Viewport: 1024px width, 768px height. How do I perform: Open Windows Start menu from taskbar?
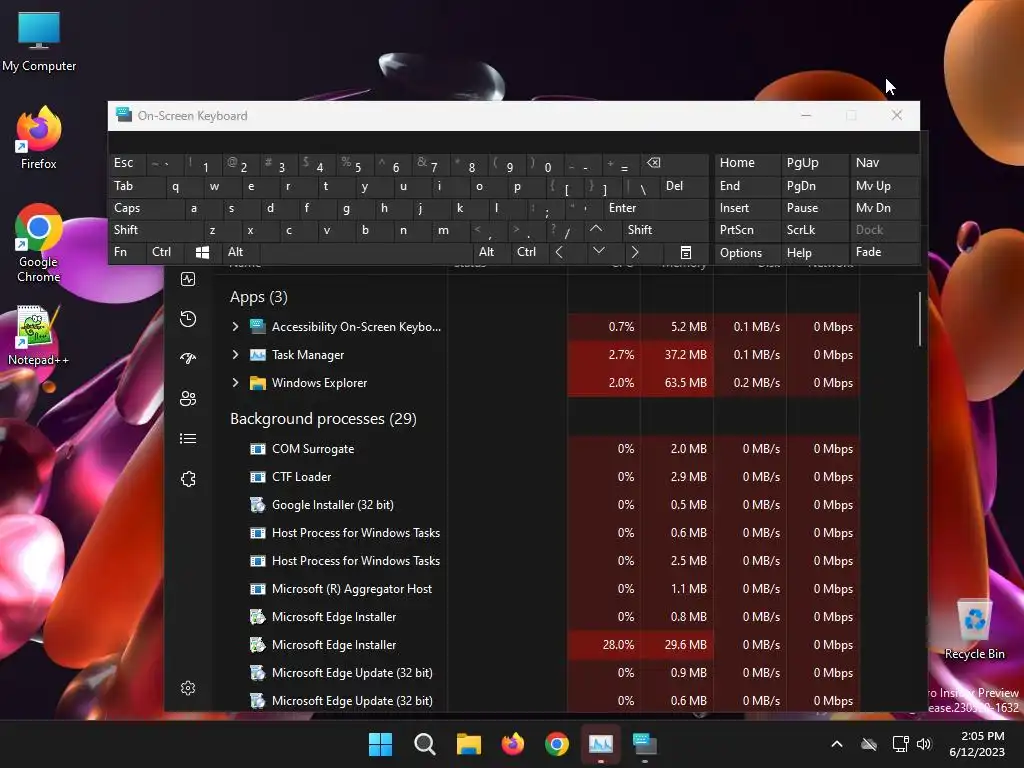380,744
